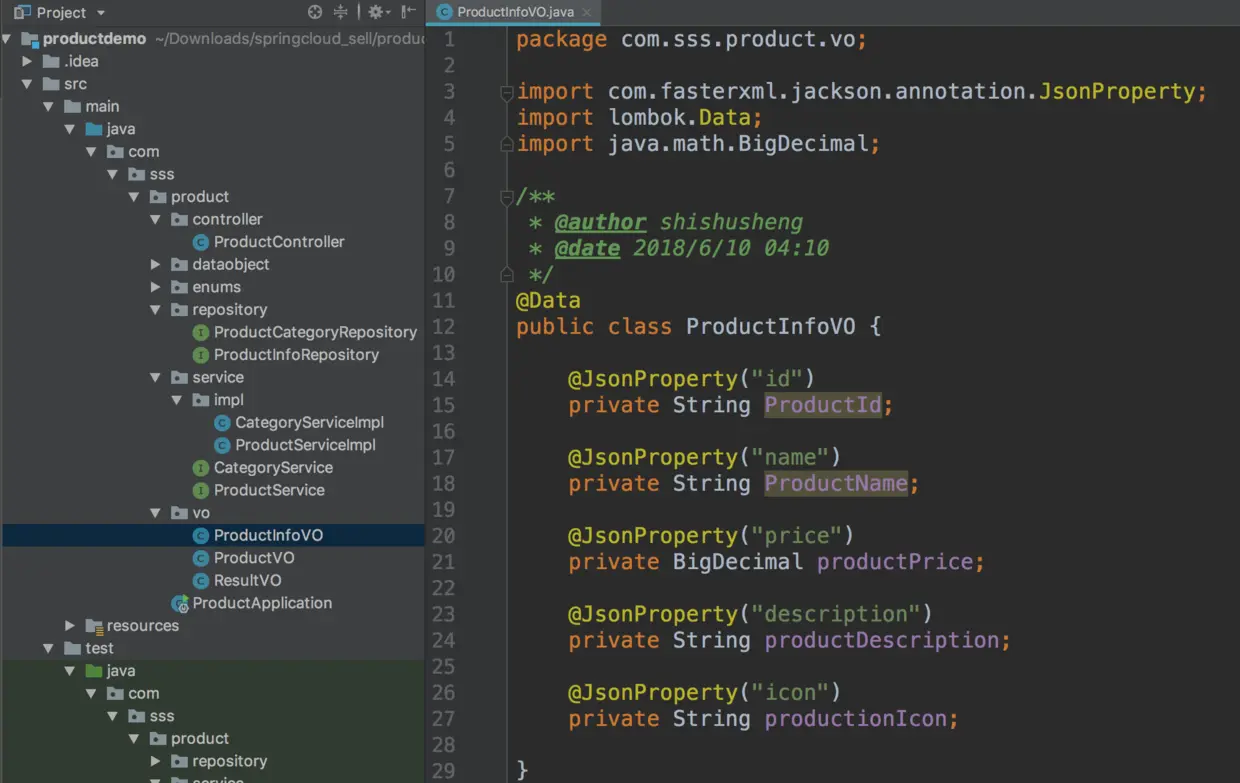This screenshot has width=1240, height=783.
Task: Fold the Javadoc comment at line 7
Action: [x=507, y=197]
